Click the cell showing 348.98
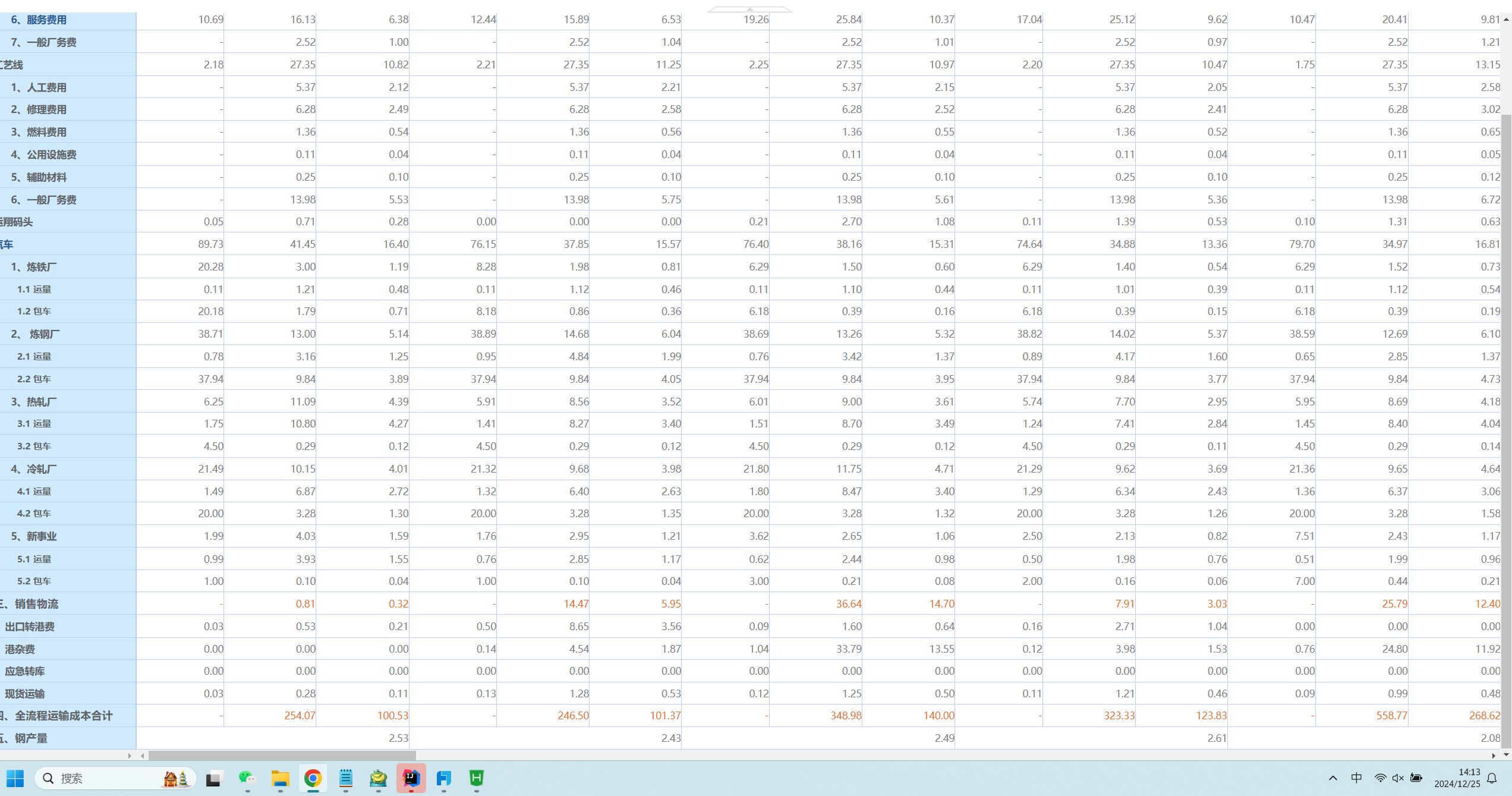 point(816,716)
